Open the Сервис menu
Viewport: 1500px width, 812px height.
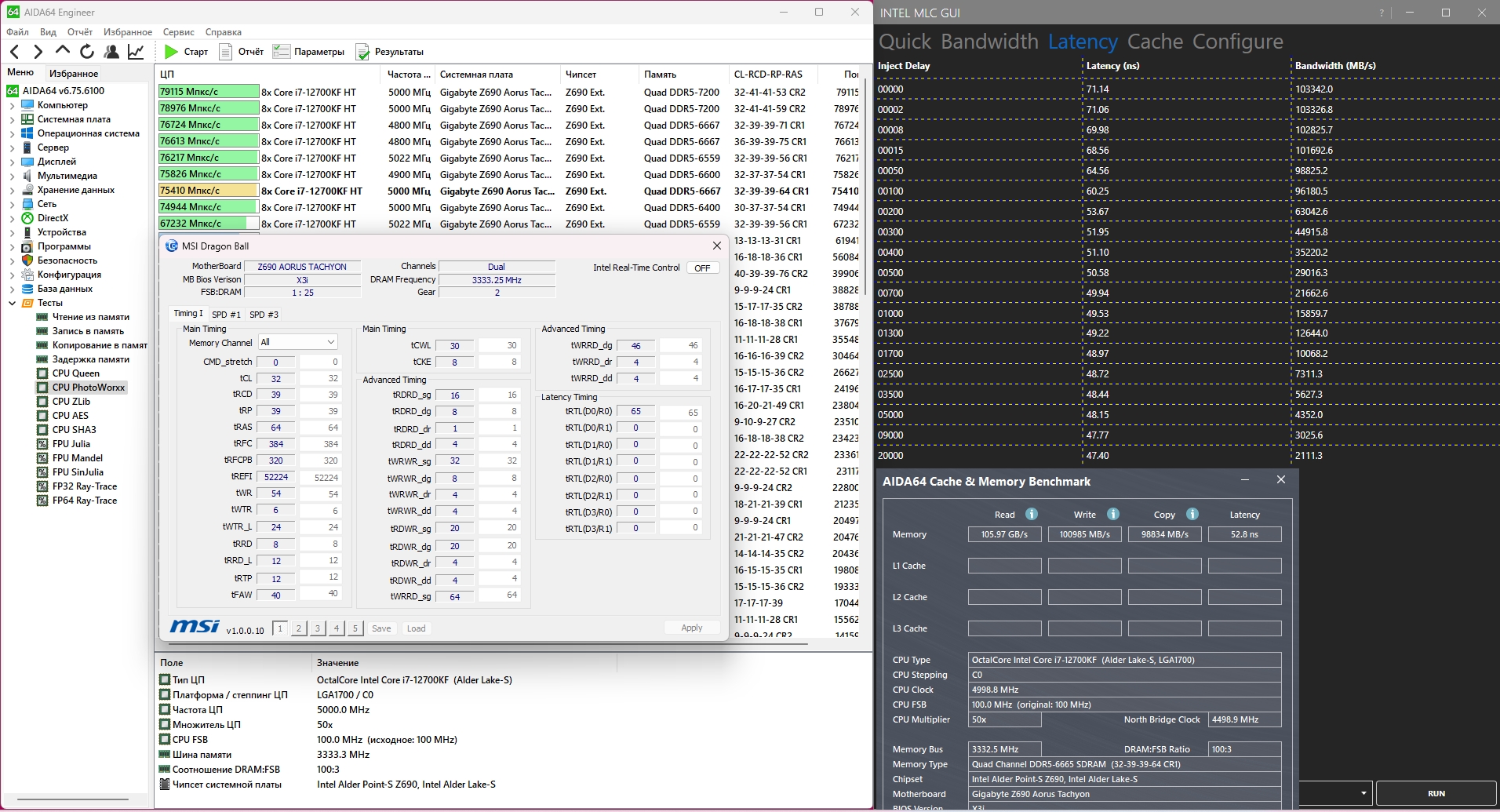point(178,32)
